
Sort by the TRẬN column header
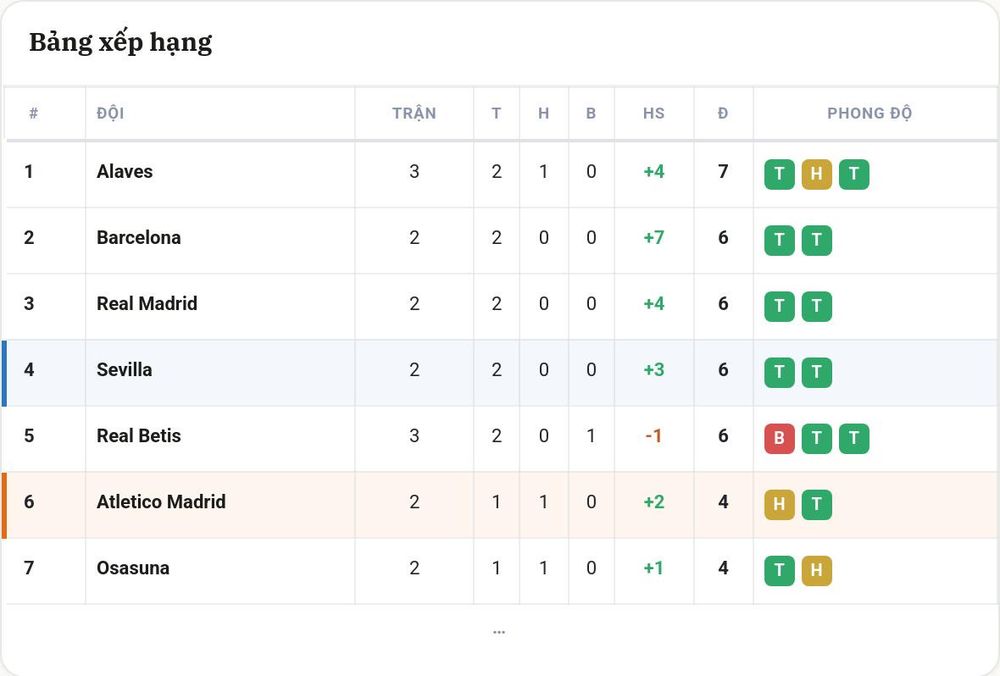[x=414, y=114]
